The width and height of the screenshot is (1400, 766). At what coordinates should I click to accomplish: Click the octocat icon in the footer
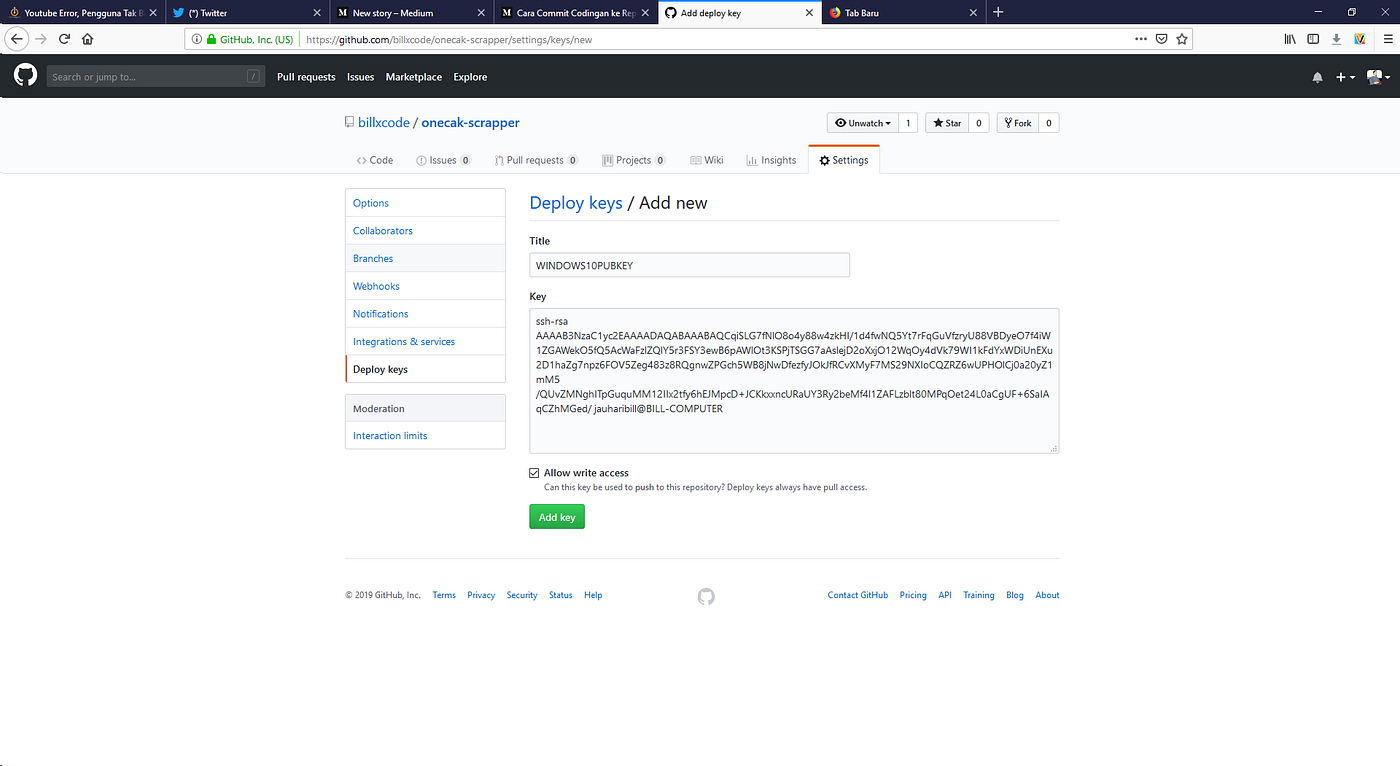click(706, 596)
